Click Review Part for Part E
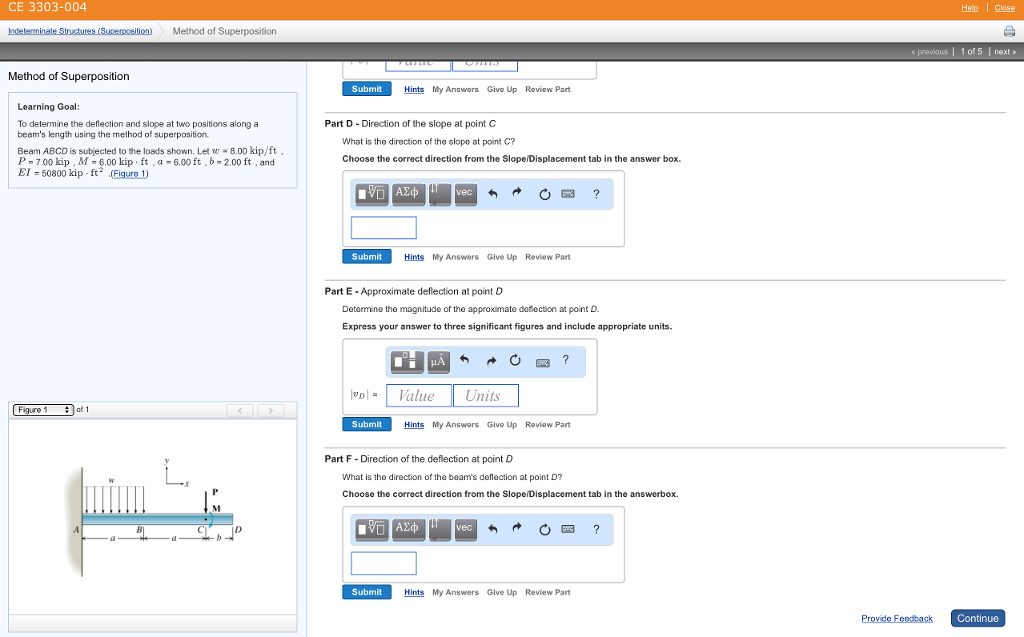1024x637 pixels. (x=547, y=425)
